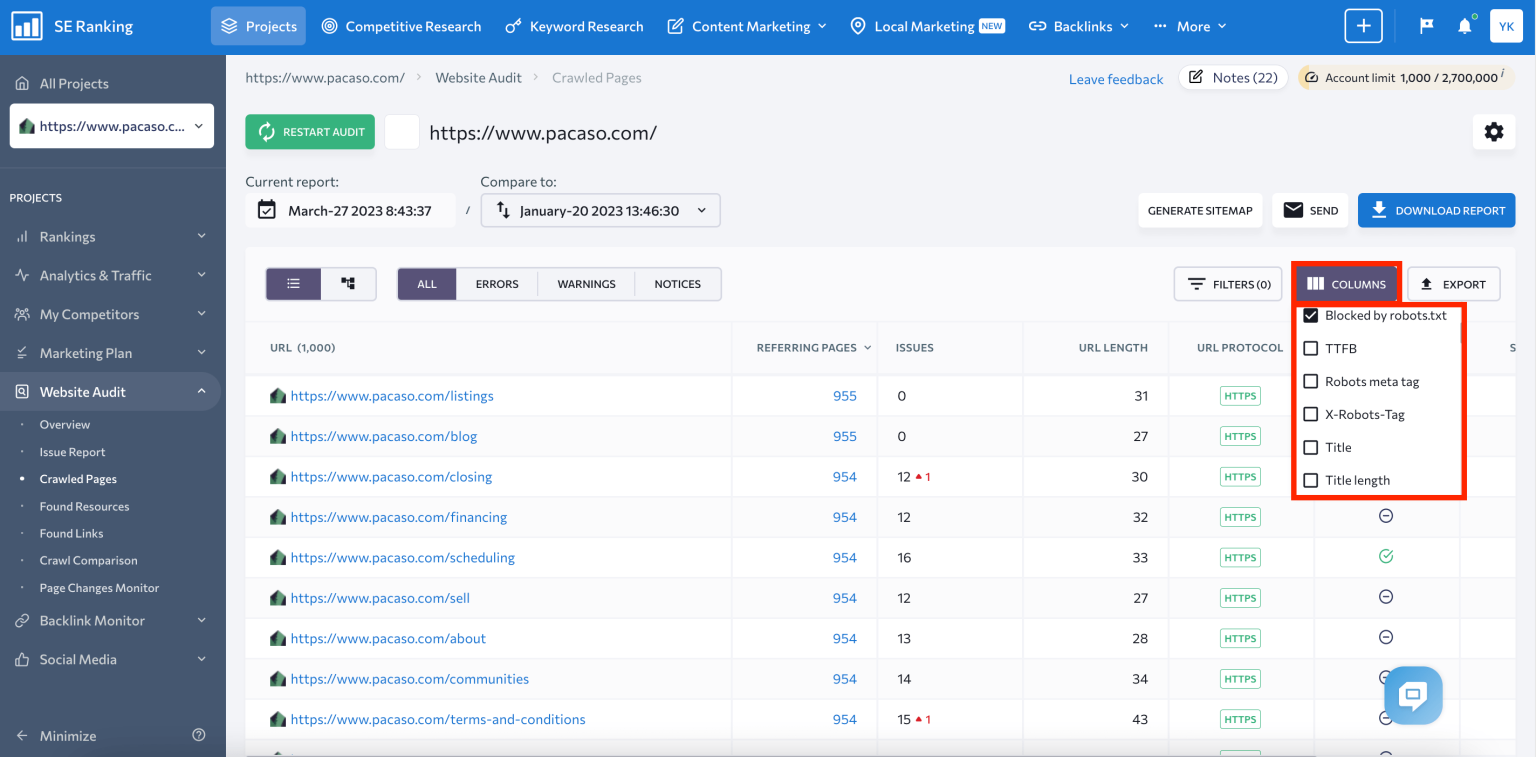Select the list view icon above the table
The image size is (1536, 757).
[293, 283]
